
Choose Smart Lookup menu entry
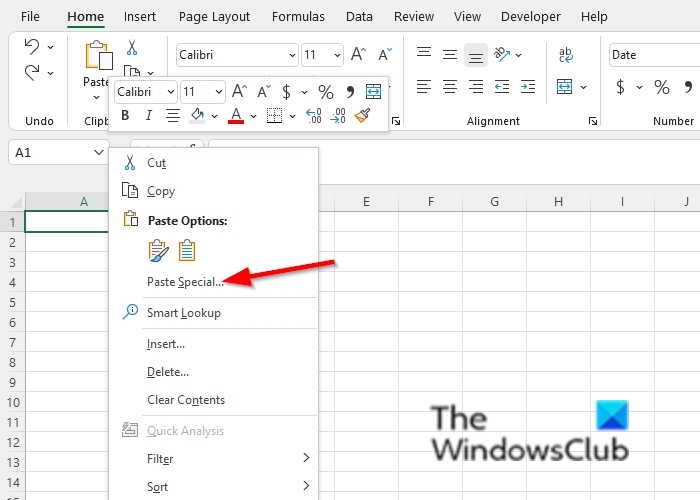click(x=214, y=312)
